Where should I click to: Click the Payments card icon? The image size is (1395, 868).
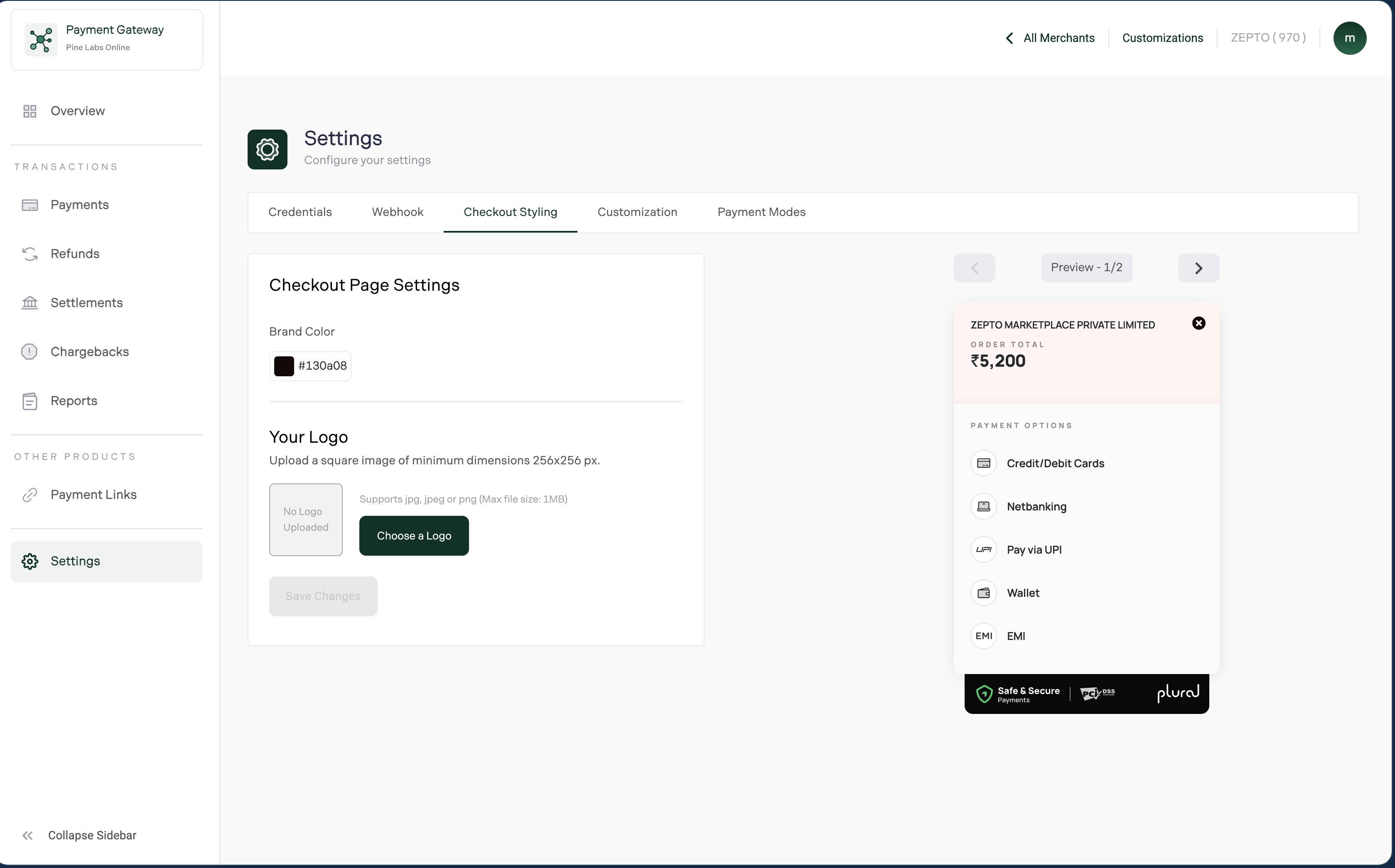(x=30, y=205)
